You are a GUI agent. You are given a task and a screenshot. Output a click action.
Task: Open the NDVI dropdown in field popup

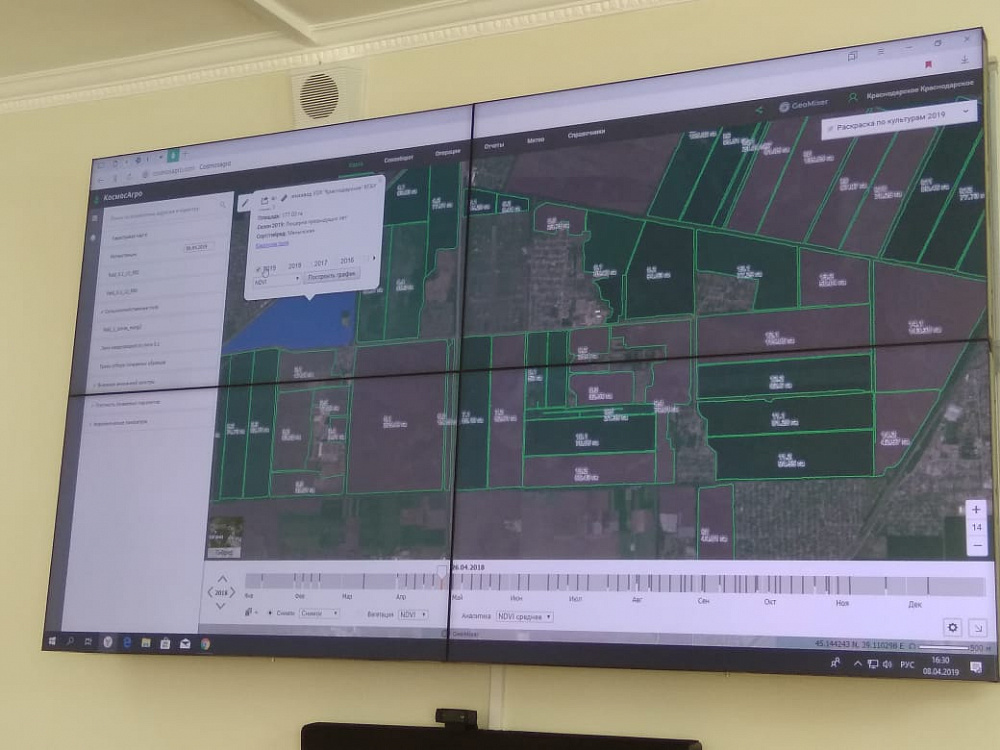[277, 281]
